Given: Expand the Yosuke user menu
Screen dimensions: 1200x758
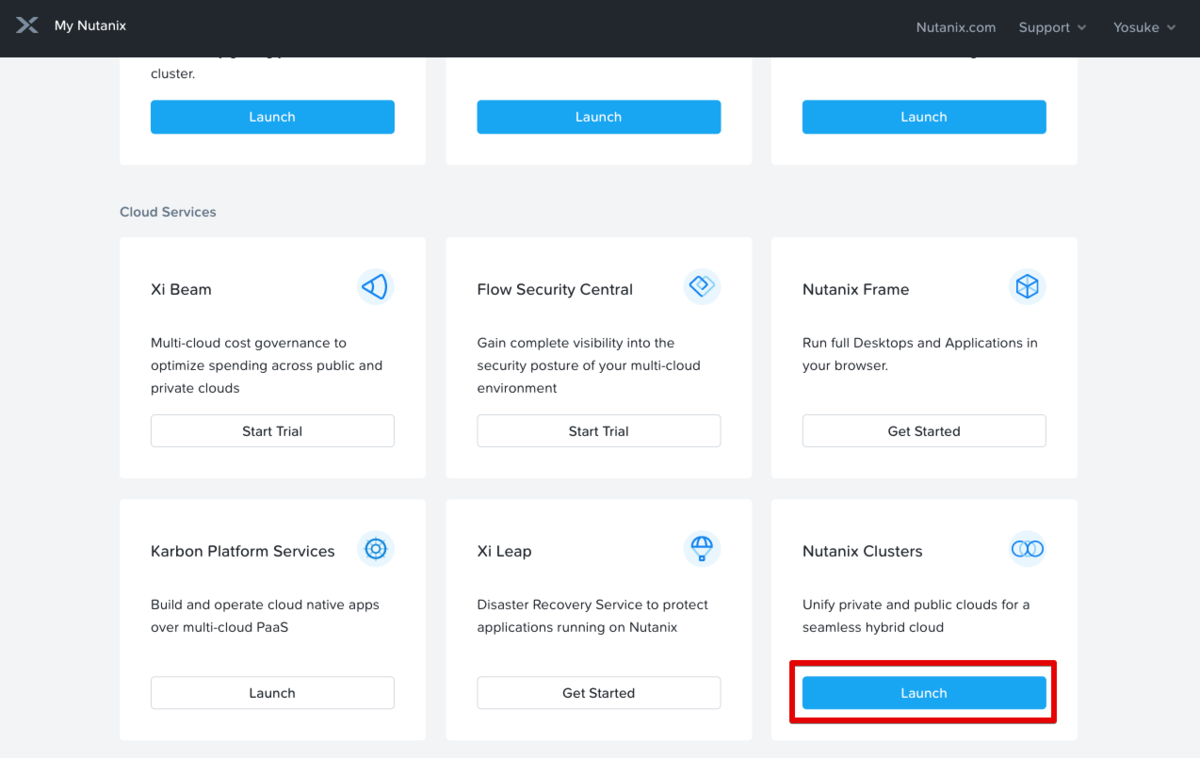Looking at the screenshot, I should click(x=1144, y=27).
